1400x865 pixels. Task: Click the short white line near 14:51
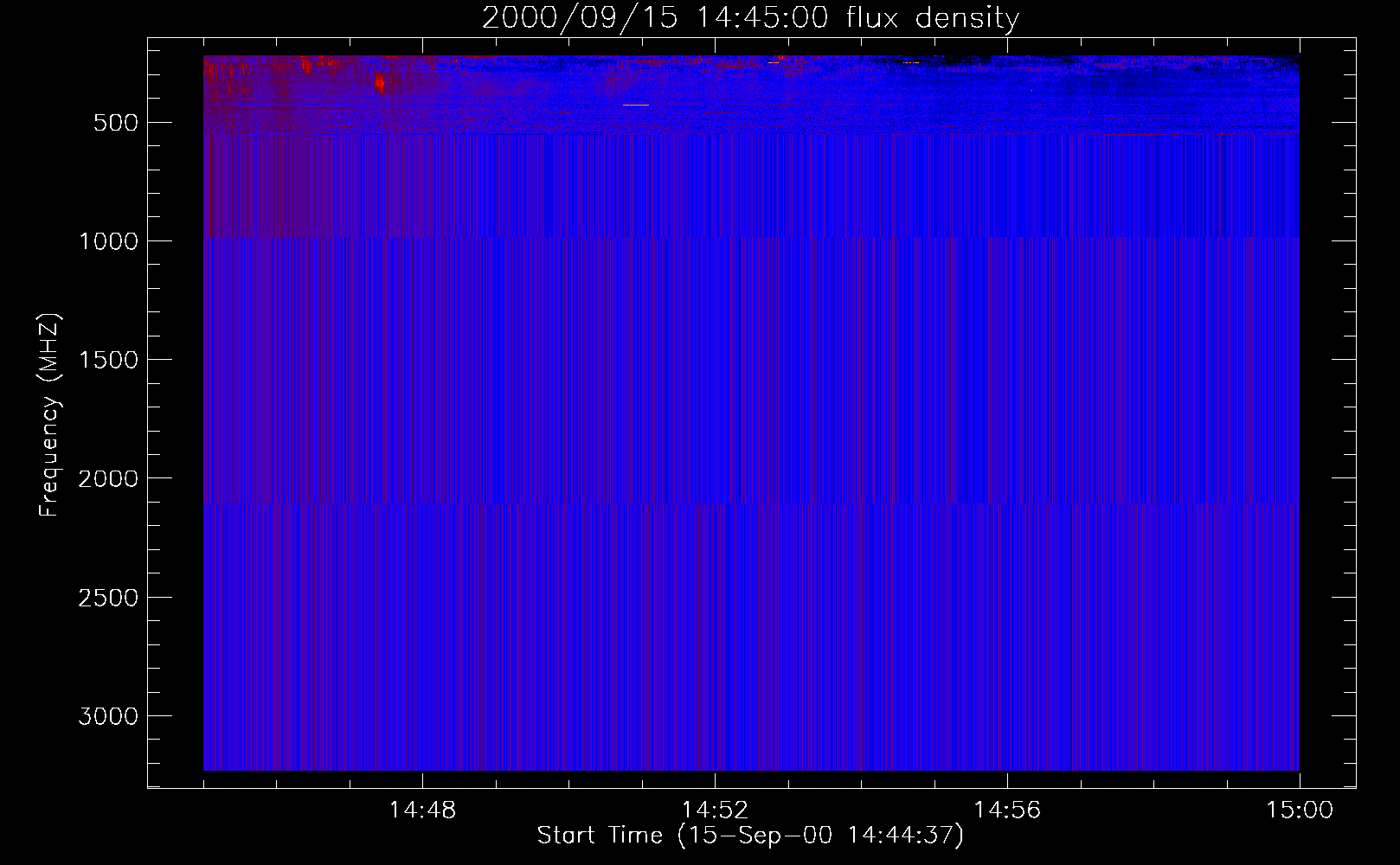point(635,105)
